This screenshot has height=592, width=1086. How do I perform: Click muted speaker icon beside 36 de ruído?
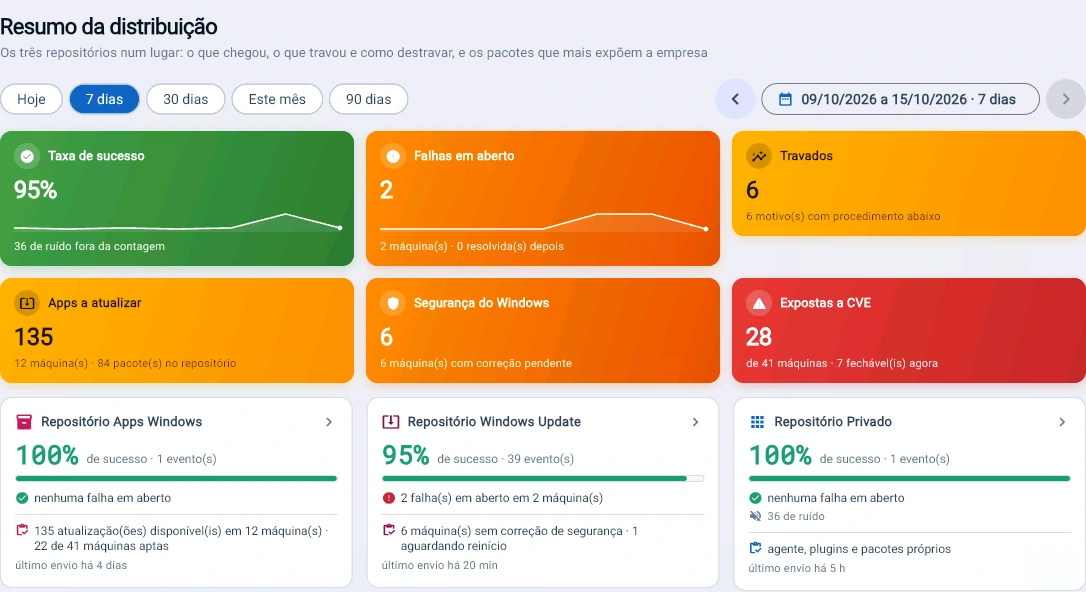point(755,516)
